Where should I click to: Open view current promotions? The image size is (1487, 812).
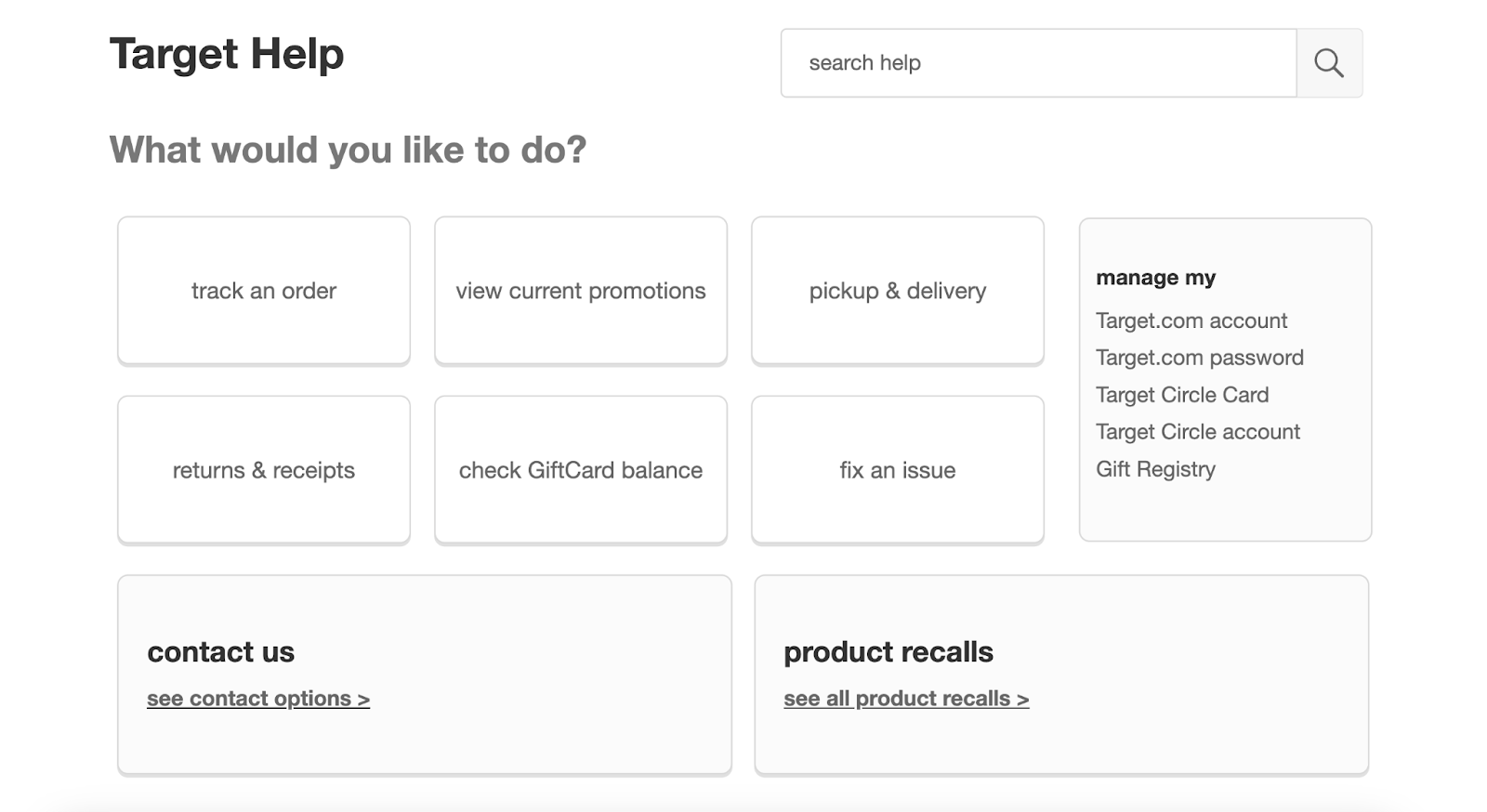point(580,290)
